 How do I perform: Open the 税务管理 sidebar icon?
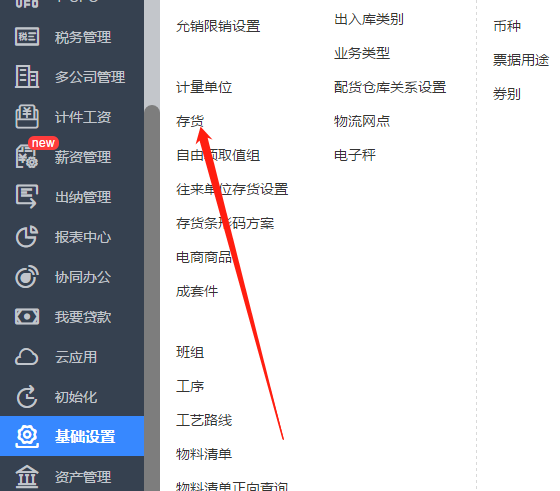tap(27, 36)
